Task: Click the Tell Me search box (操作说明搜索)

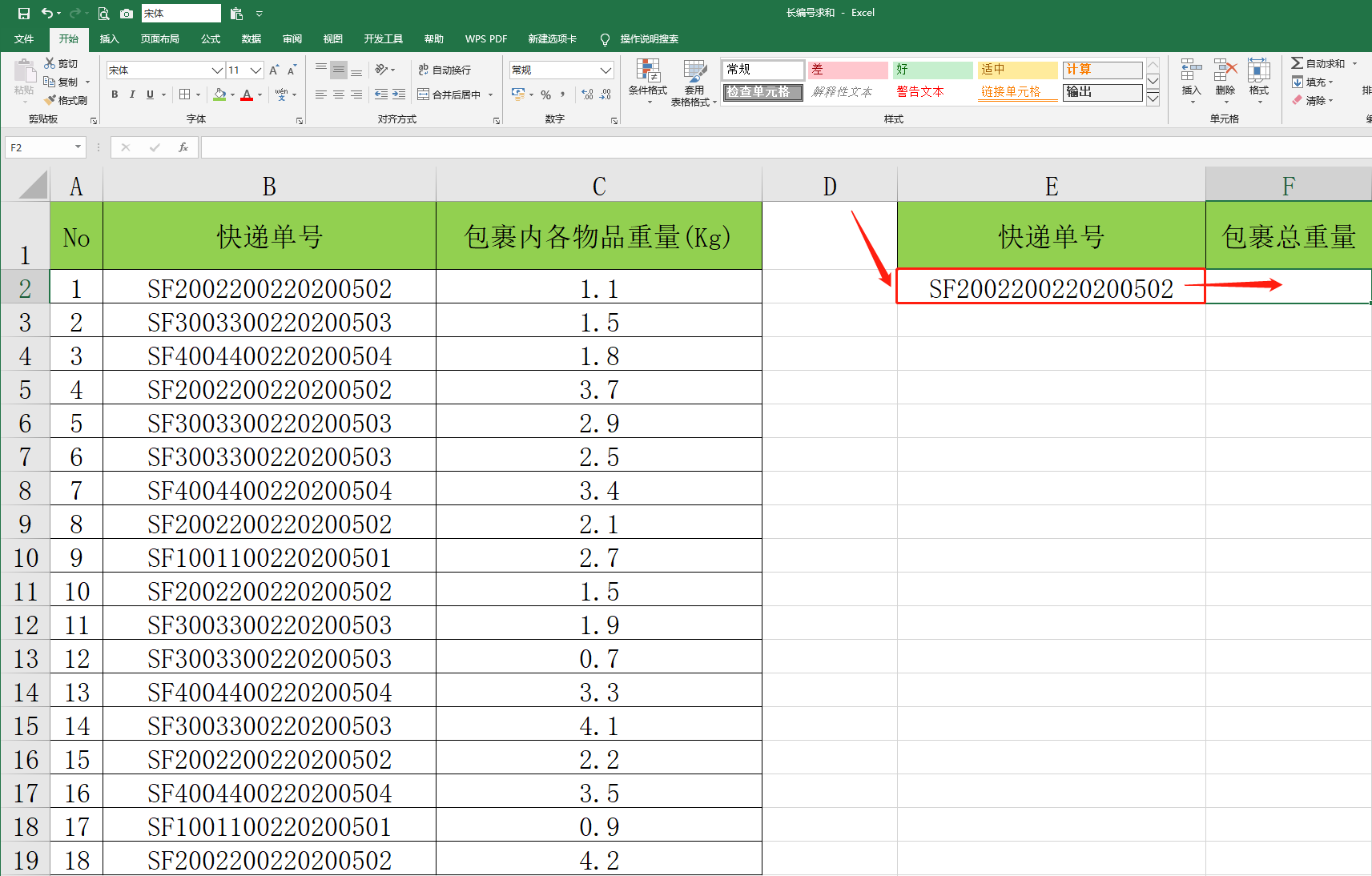Action: tap(649, 38)
